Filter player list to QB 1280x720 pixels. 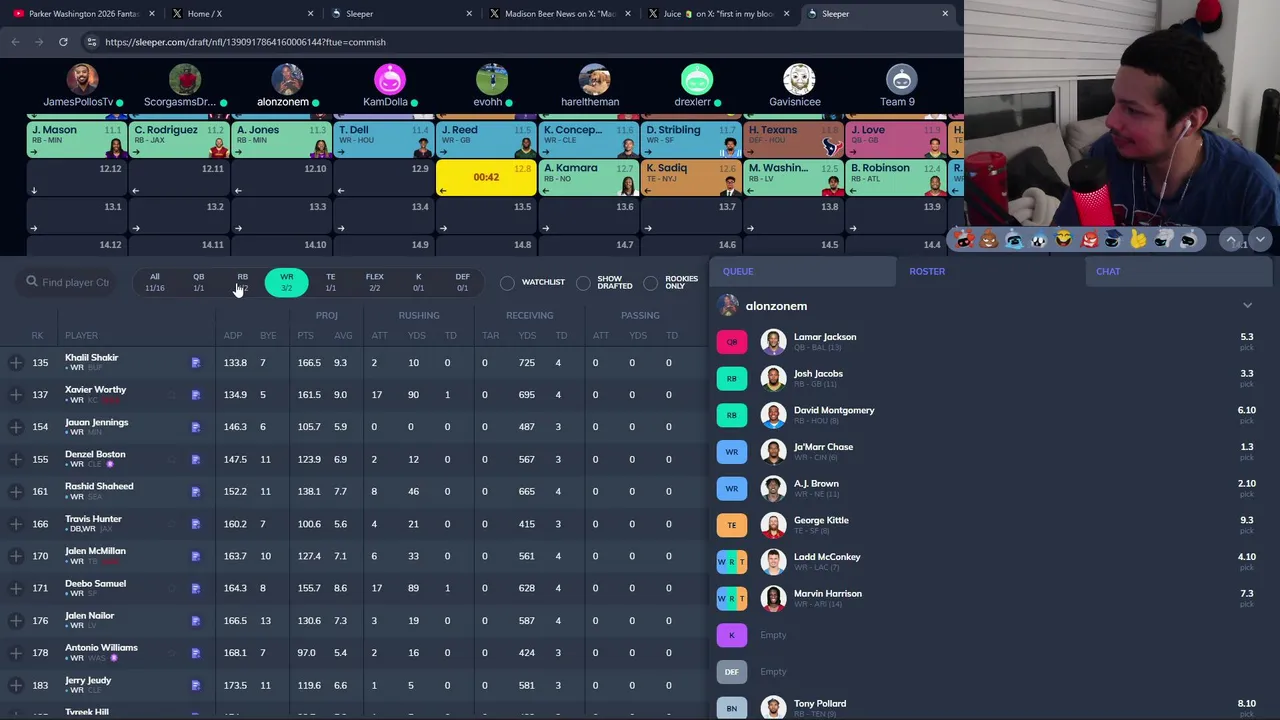pyautogui.click(x=198, y=283)
